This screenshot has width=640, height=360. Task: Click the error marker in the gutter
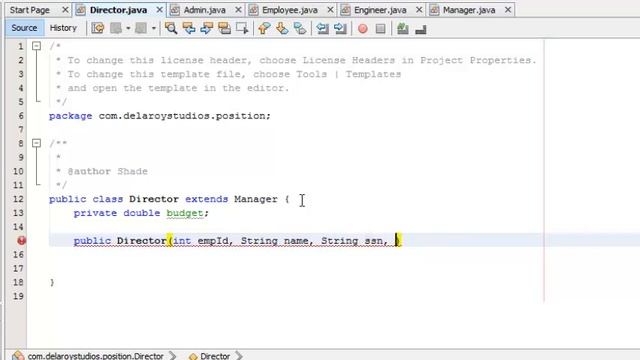(x=22, y=240)
